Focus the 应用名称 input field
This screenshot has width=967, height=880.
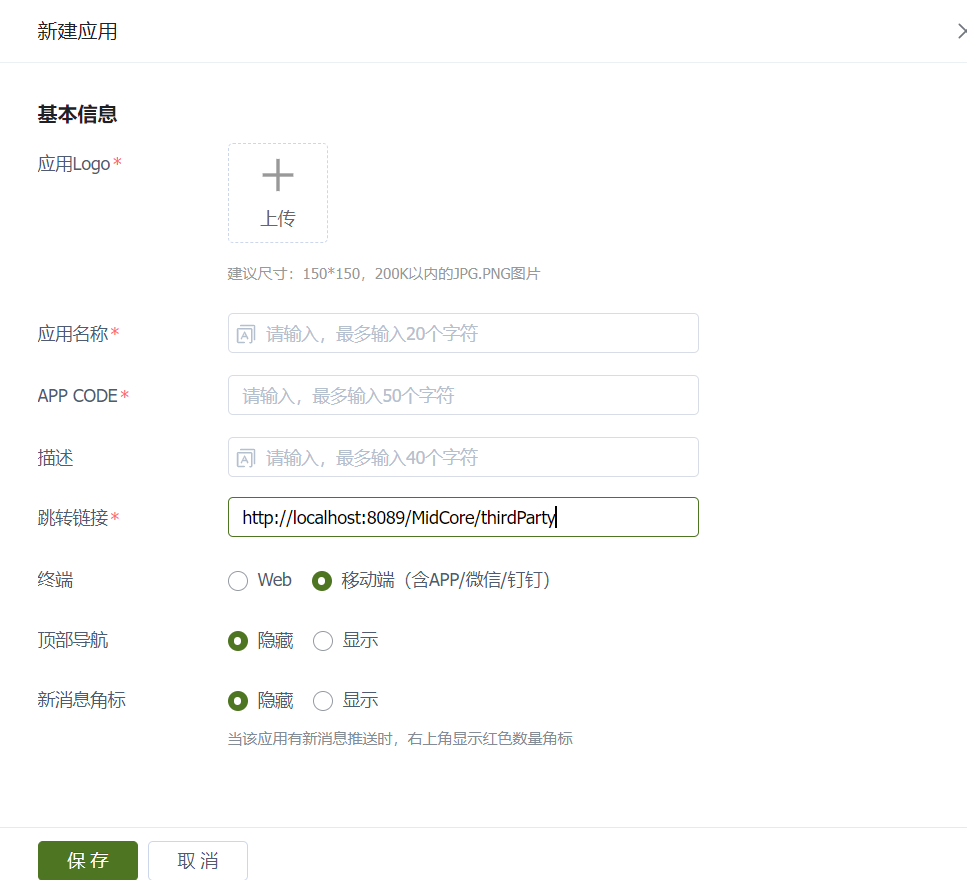point(463,333)
